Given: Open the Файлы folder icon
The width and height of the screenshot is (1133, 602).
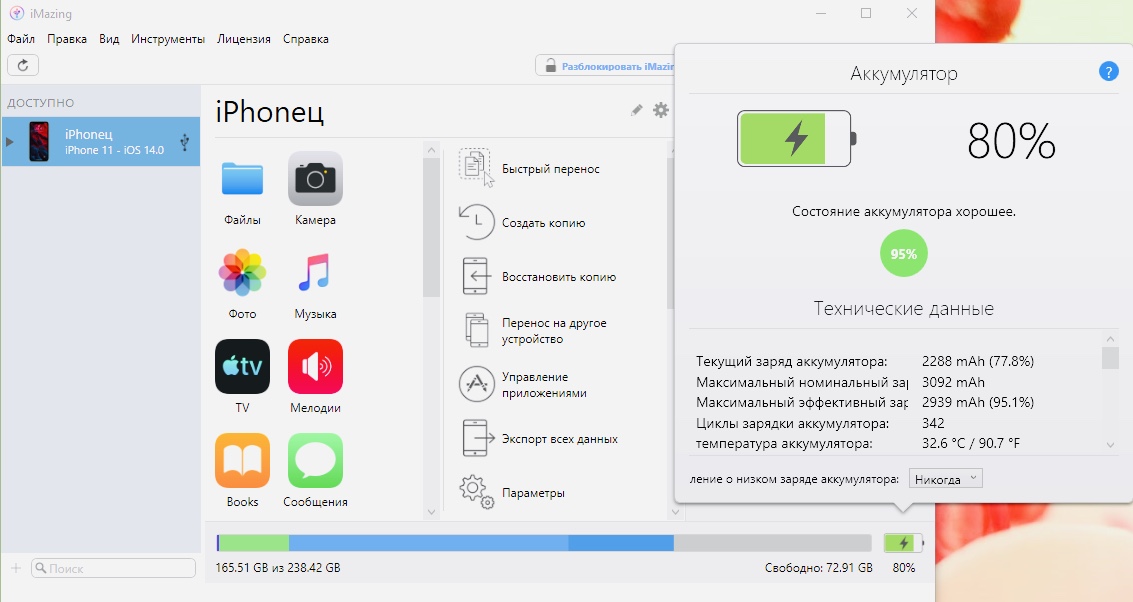Looking at the screenshot, I should click(x=242, y=179).
